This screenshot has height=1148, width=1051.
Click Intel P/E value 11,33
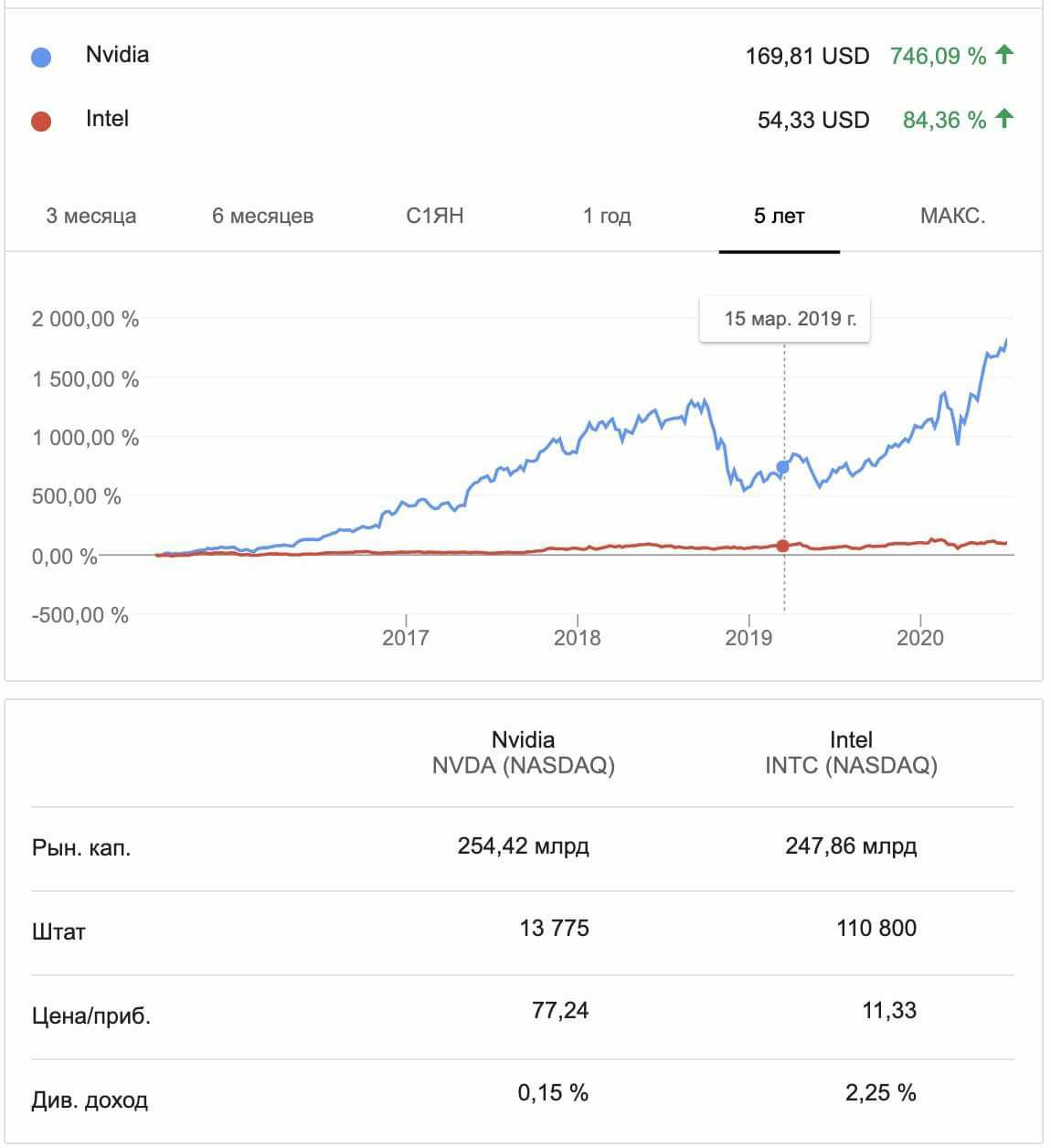pyautogui.click(x=889, y=1010)
